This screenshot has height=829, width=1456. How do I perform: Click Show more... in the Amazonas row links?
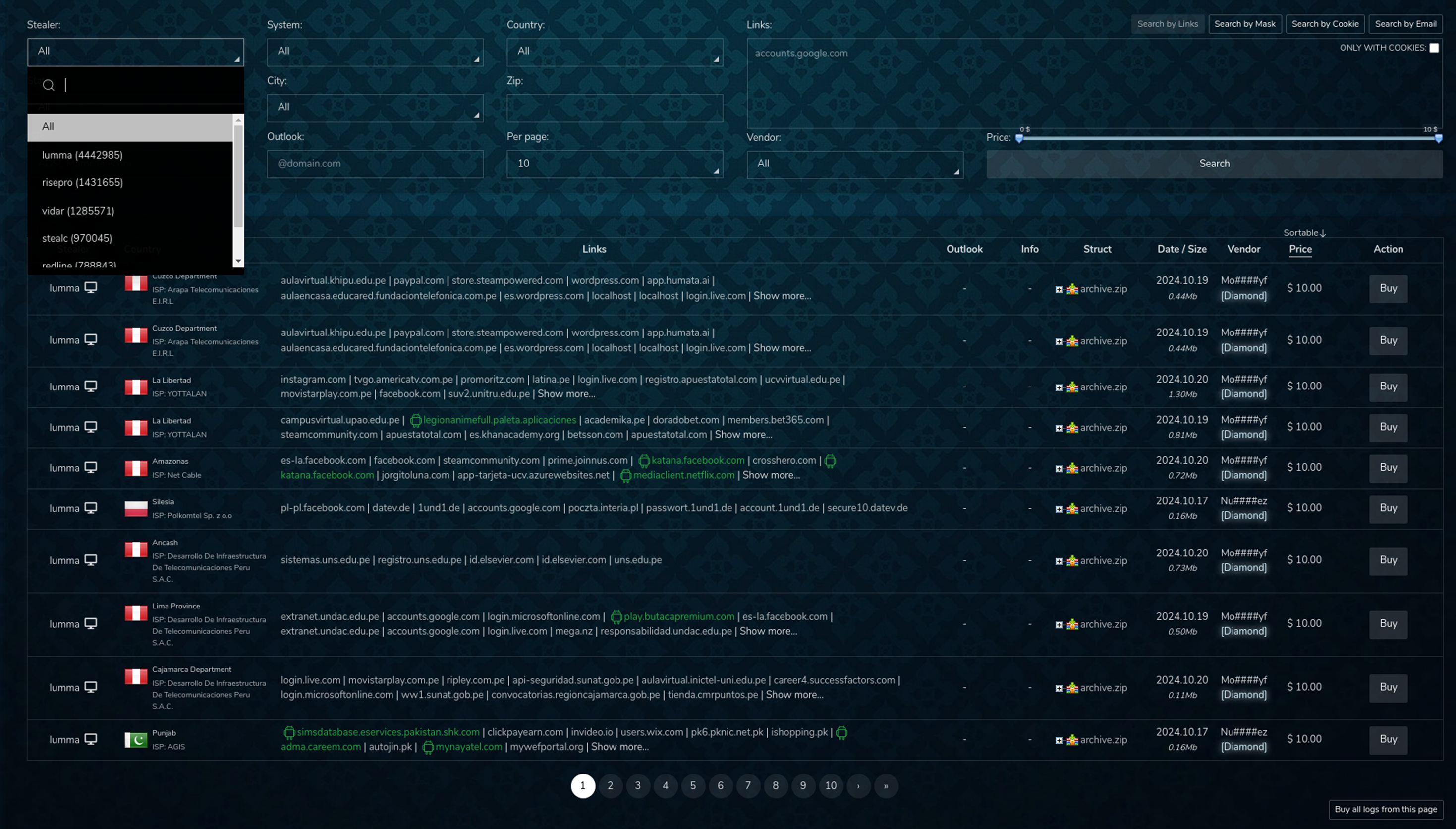771,475
